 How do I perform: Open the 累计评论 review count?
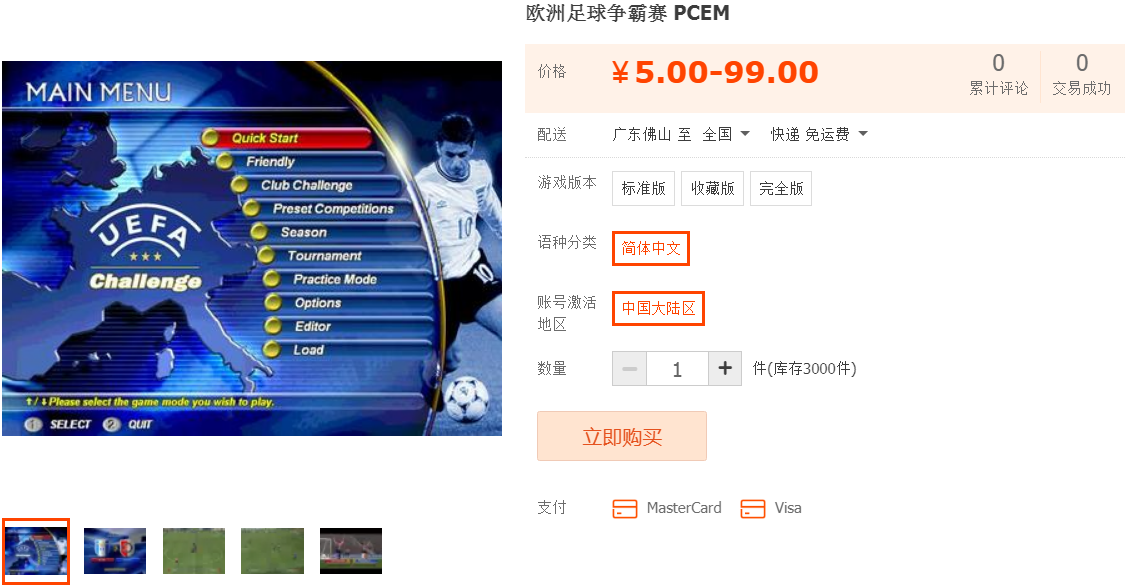point(999,74)
